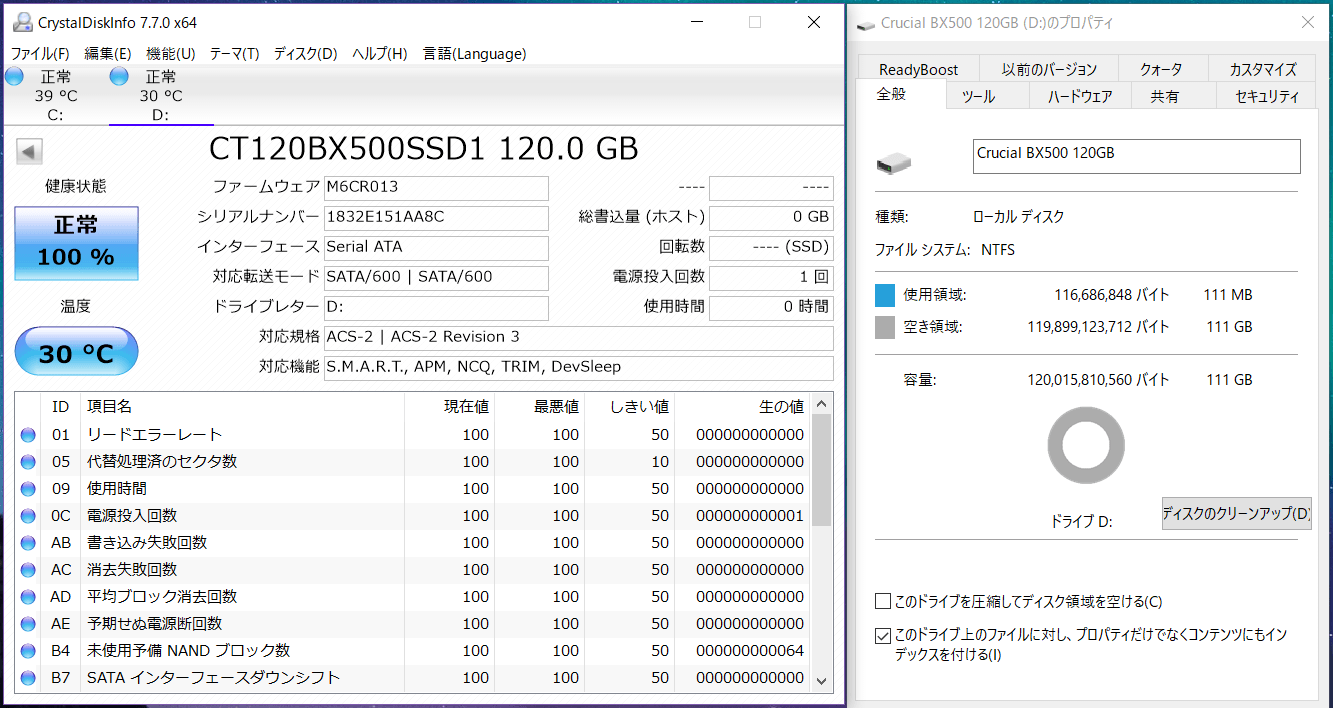Click the SMART list scrollbar down arrow
Screen dimensions: 1333x708
[x=822, y=680]
